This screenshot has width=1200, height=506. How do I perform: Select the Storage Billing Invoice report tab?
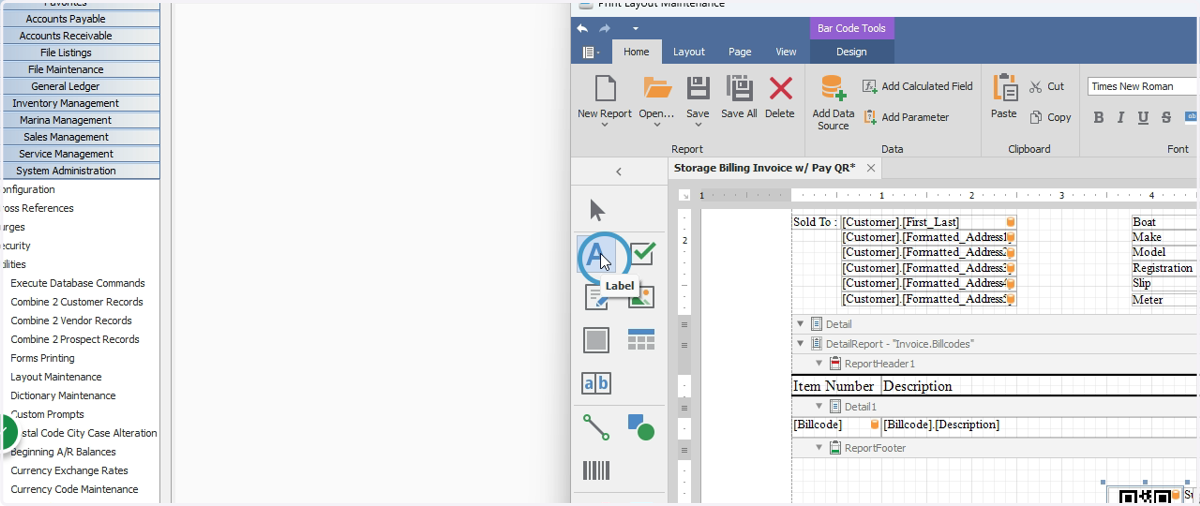pyautogui.click(x=764, y=168)
